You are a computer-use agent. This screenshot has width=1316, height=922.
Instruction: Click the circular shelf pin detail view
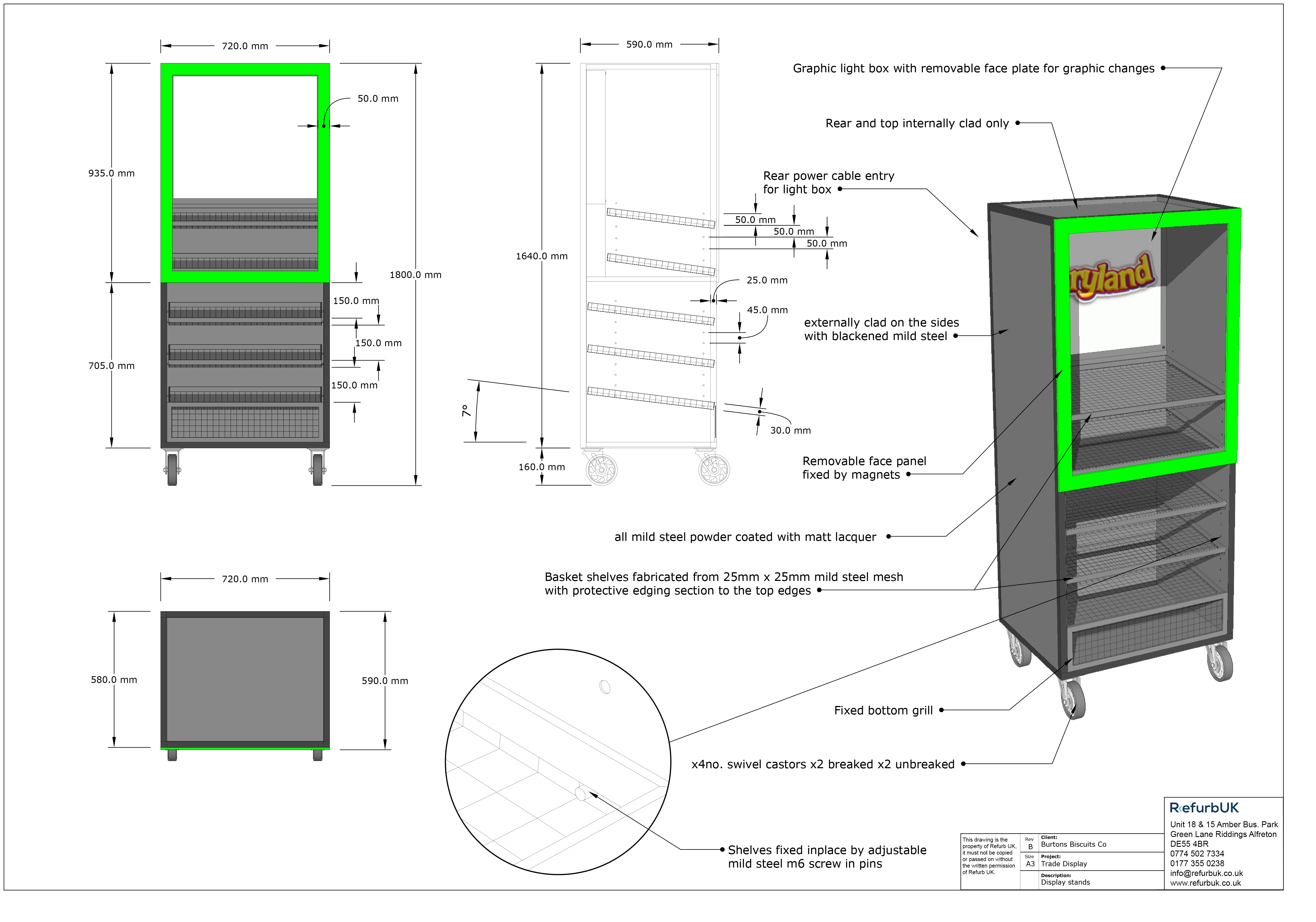(x=557, y=761)
